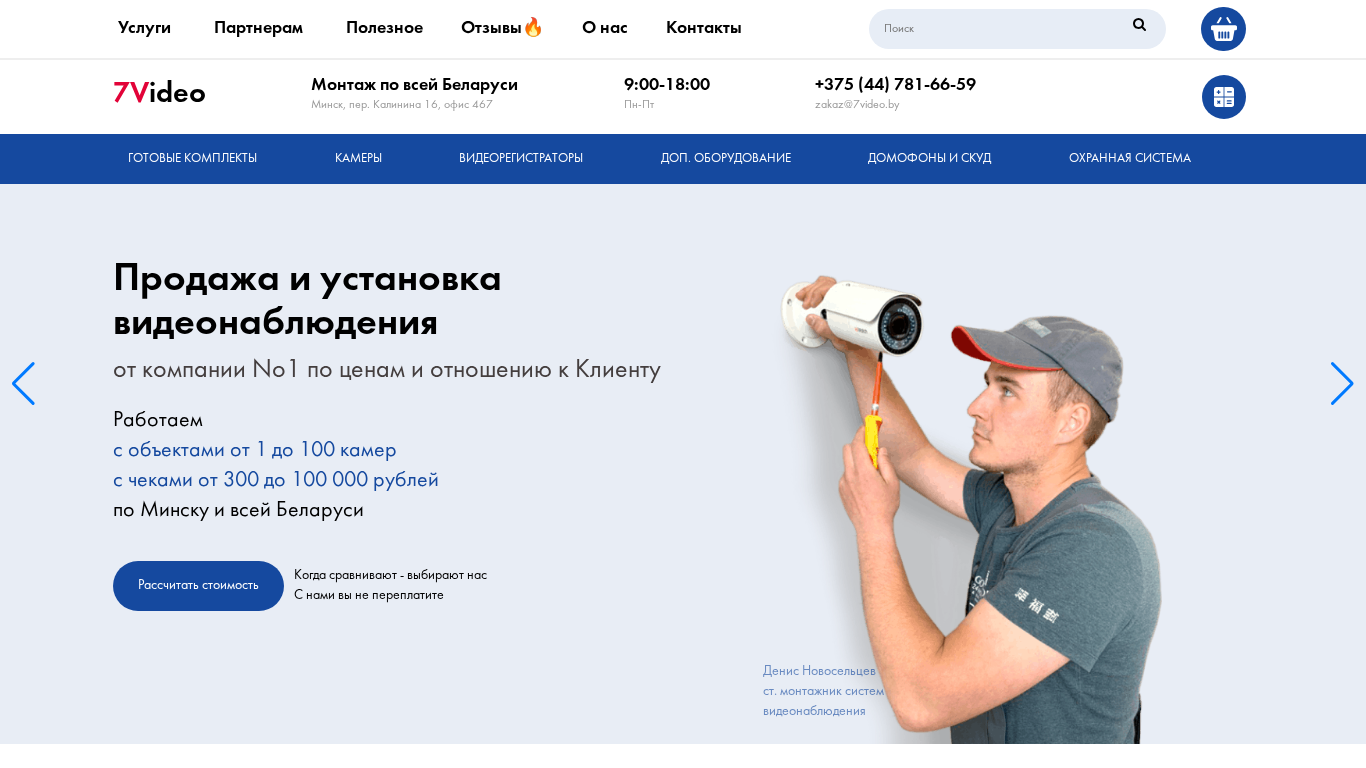Screen dimensions: 1366x768
Task: Open the shopping basket icon
Action: coord(1223,29)
